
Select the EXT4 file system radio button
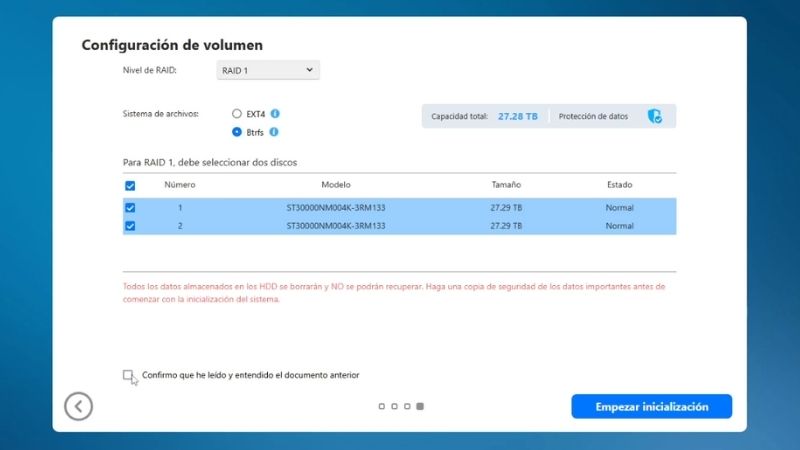[237, 114]
